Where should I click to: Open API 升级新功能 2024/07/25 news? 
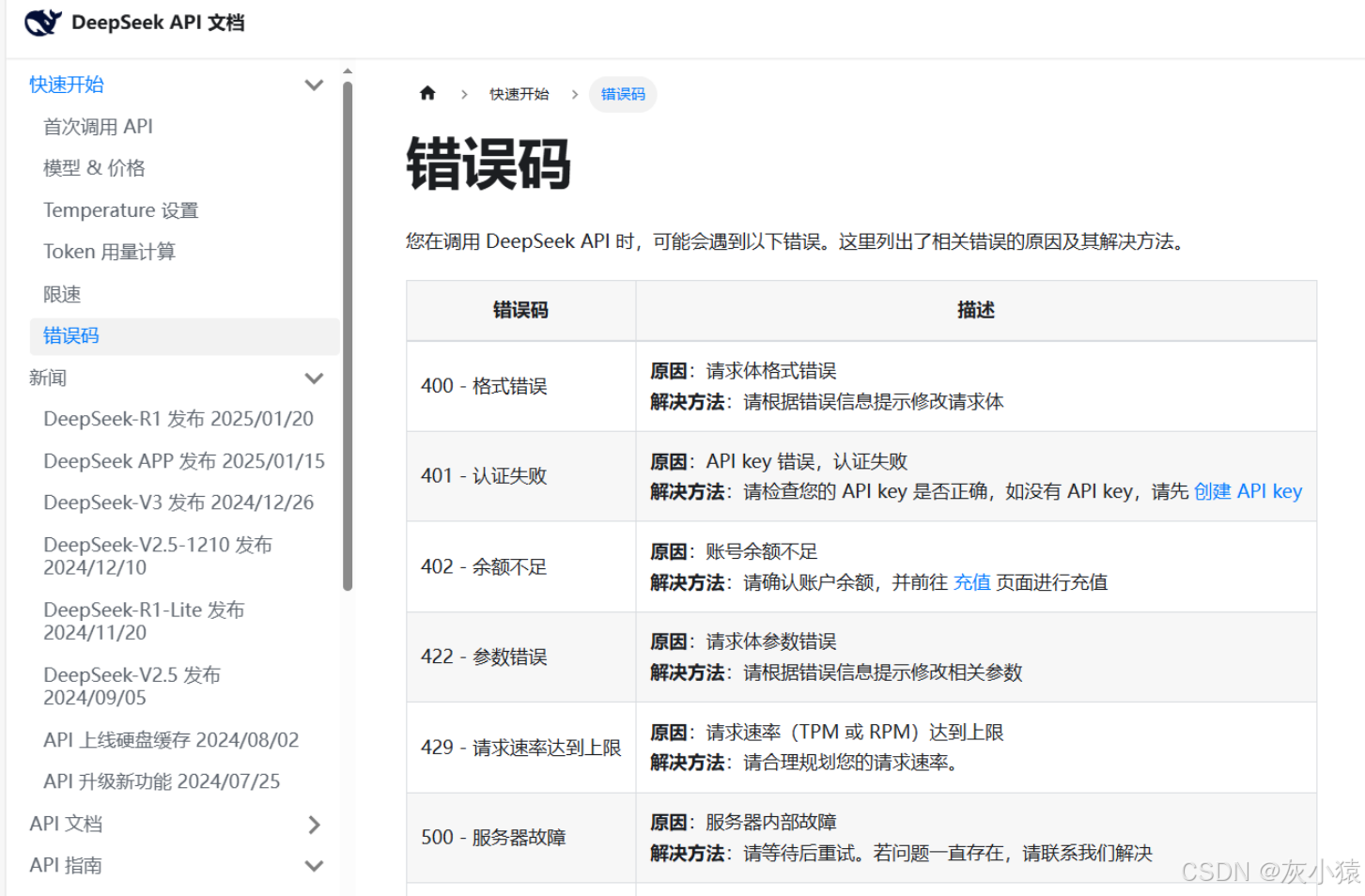(x=162, y=781)
